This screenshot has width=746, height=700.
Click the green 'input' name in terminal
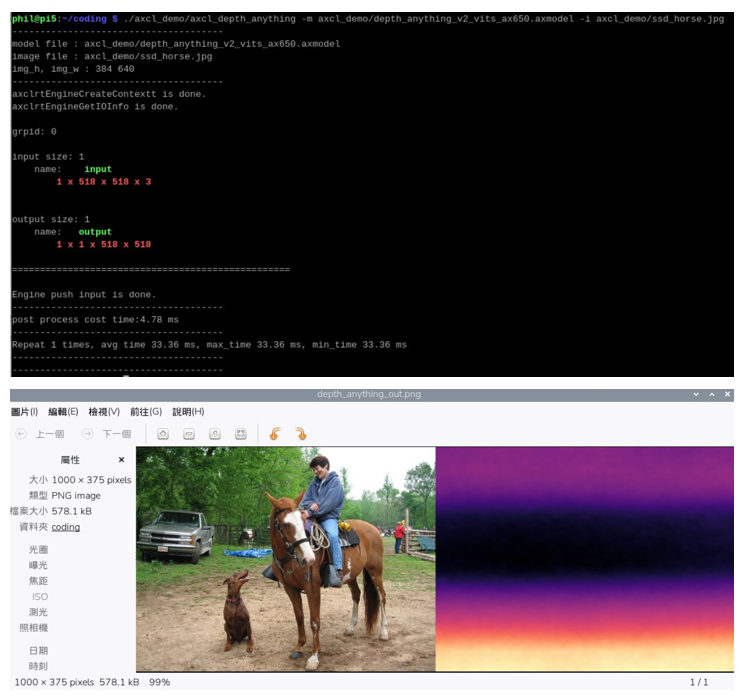point(98,169)
